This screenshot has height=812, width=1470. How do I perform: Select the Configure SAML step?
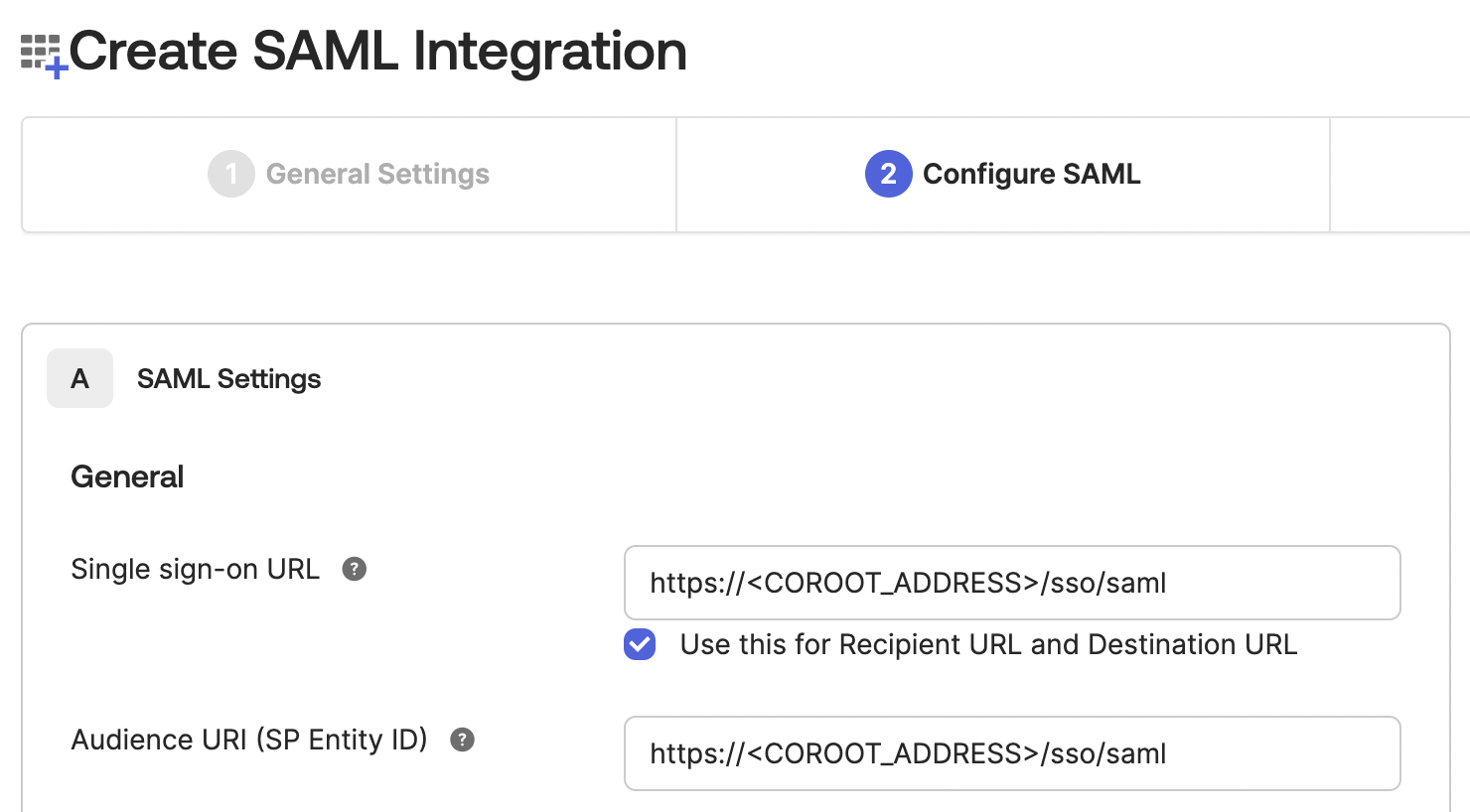1003,175
